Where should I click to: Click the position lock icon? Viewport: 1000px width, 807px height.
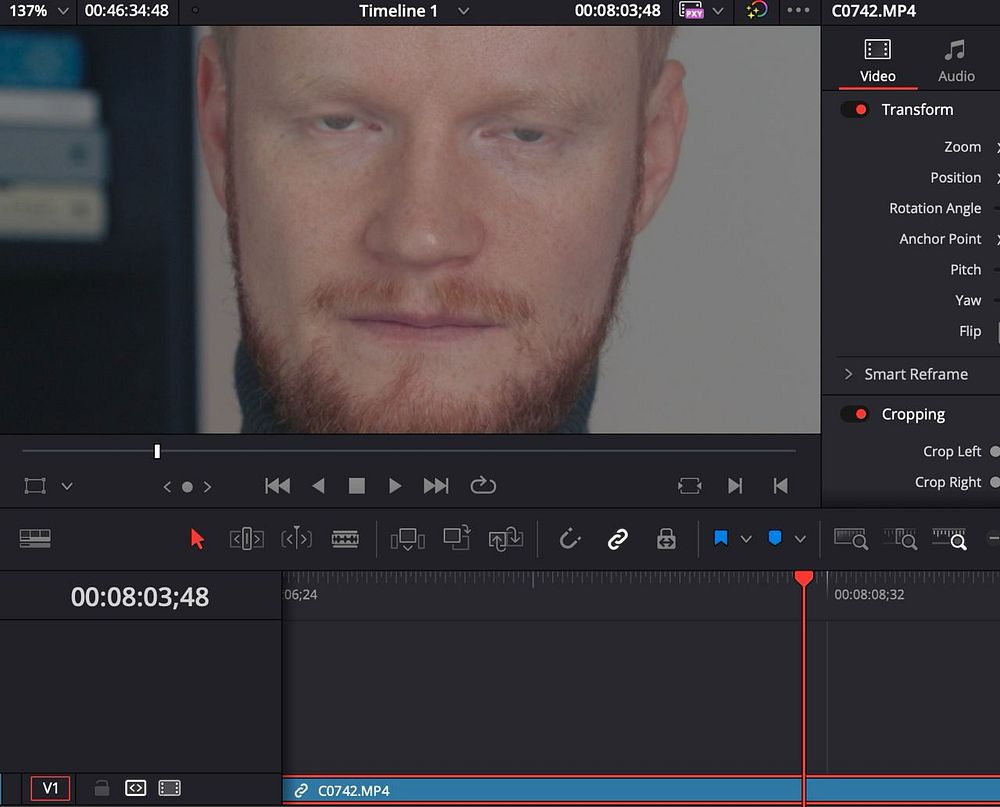click(x=666, y=539)
